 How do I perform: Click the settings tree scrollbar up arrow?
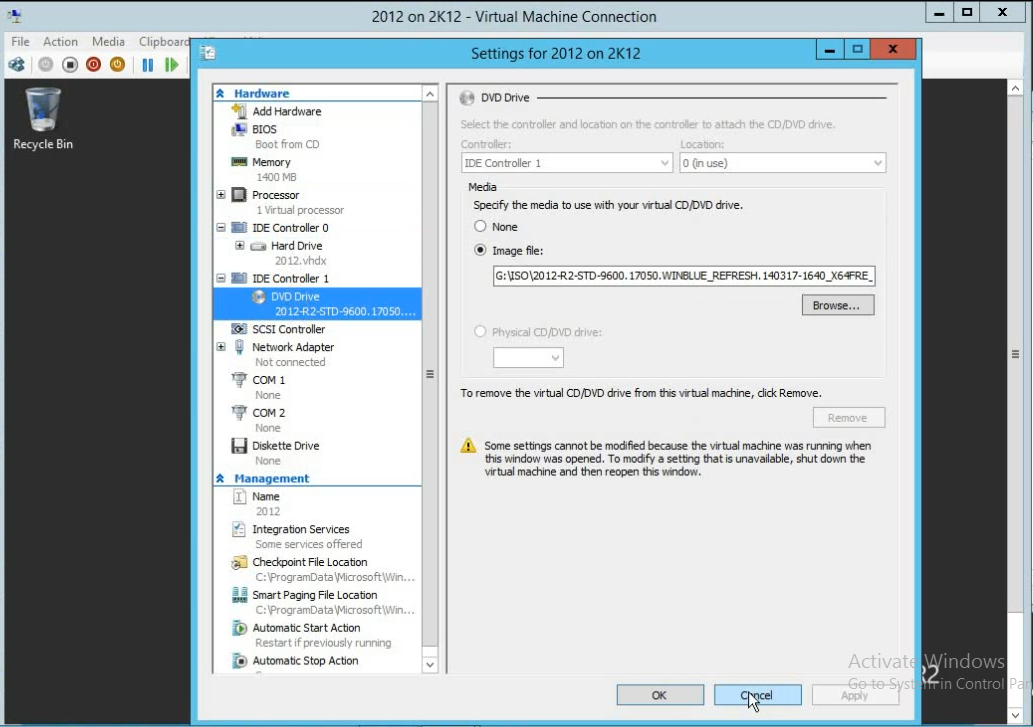(x=430, y=94)
